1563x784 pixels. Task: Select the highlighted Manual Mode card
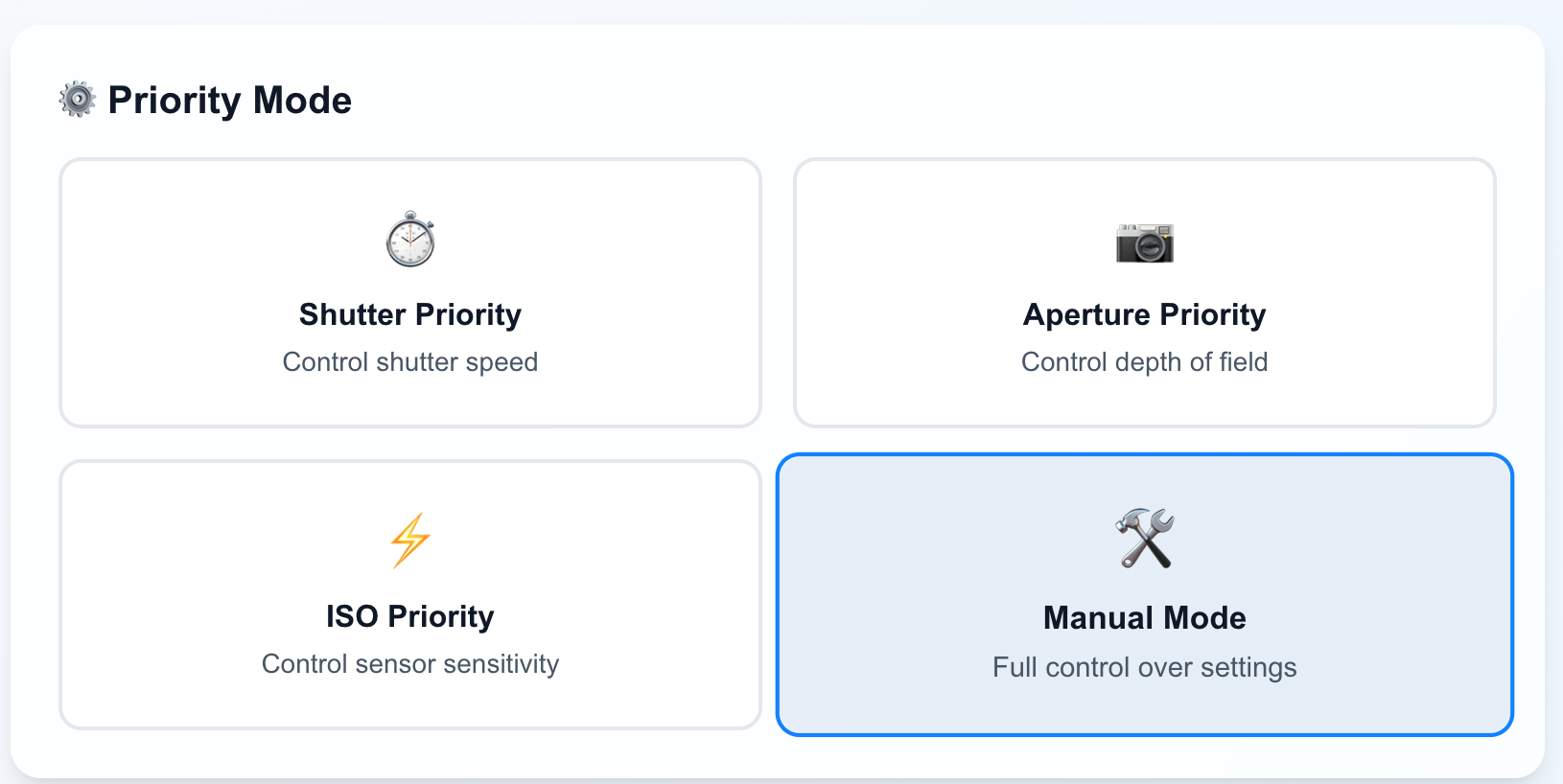(x=1145, y=594)
